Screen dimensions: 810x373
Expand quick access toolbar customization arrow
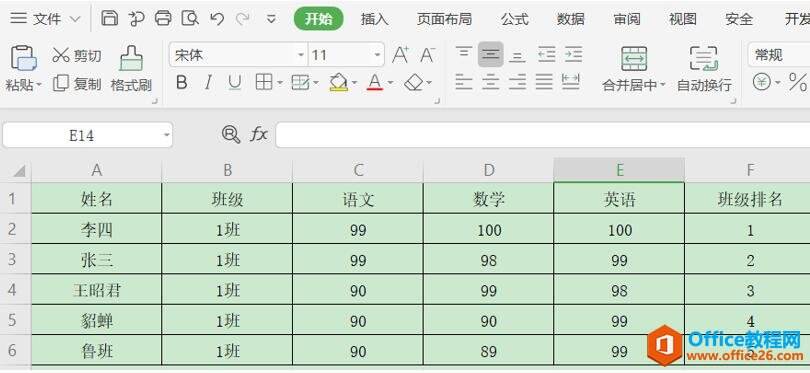[x=271, y=20]
